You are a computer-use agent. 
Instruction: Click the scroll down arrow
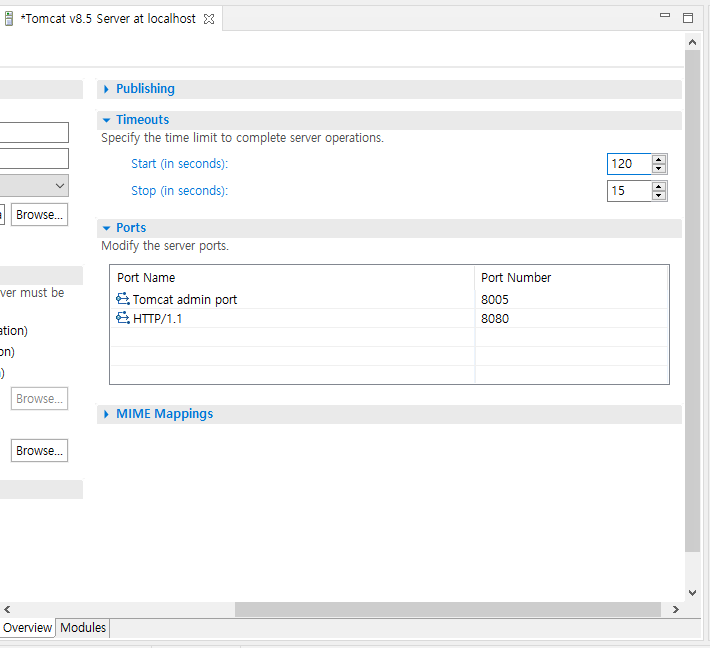pos(692,592)
